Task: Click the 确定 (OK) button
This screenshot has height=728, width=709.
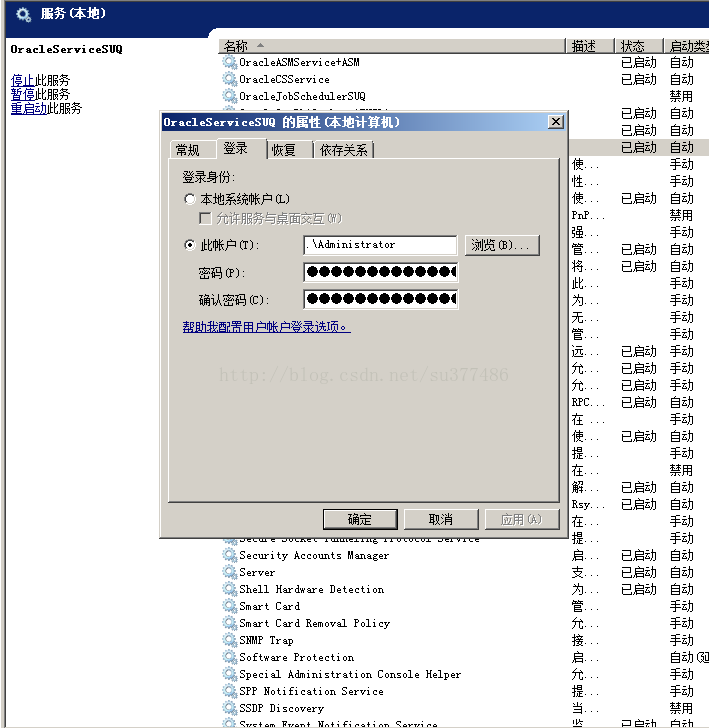Action: pyautogui.click(x=360, y=519)
